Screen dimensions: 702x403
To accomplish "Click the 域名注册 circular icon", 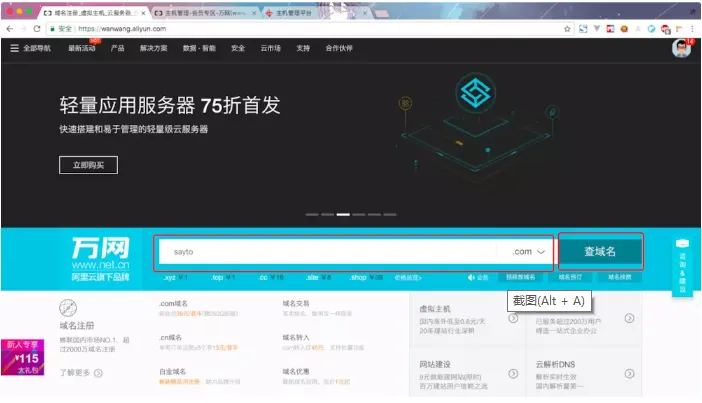I will coord(68,308).
